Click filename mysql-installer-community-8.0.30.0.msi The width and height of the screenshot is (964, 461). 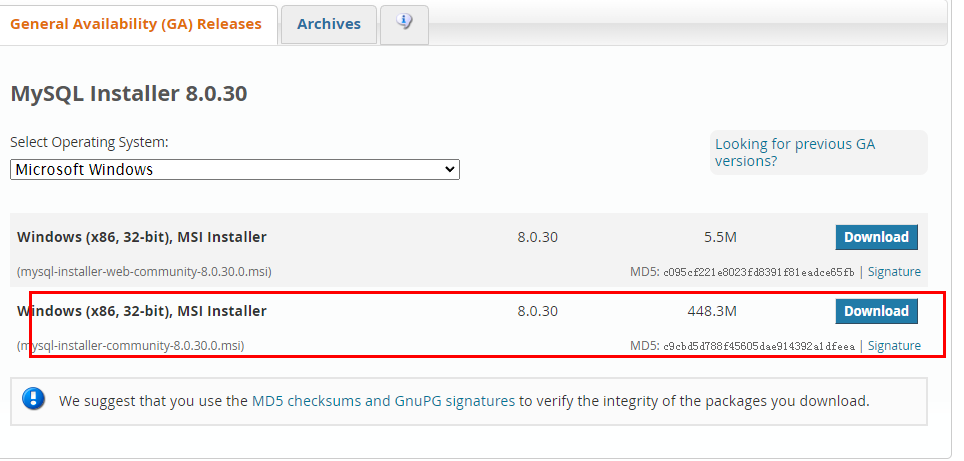[130, 346]
